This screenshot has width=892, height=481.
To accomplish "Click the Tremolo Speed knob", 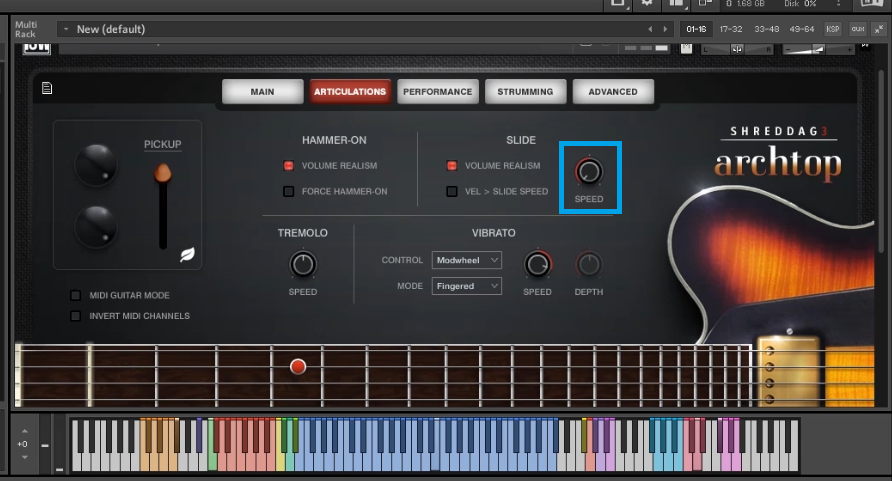I will tap(303, 264).
